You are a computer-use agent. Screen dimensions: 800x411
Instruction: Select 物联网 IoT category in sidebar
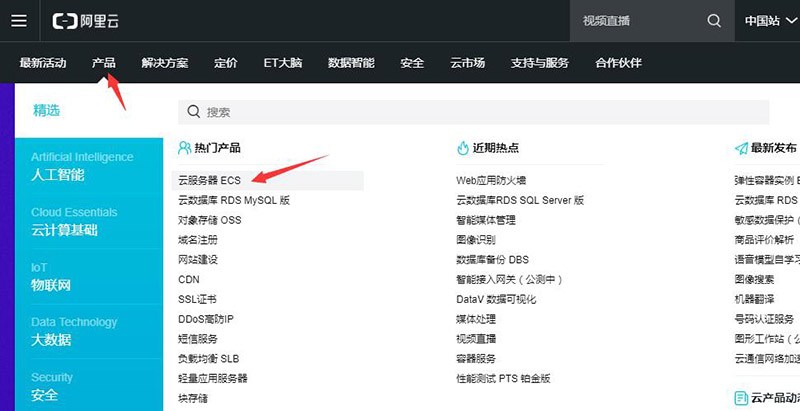click(89, 276)
